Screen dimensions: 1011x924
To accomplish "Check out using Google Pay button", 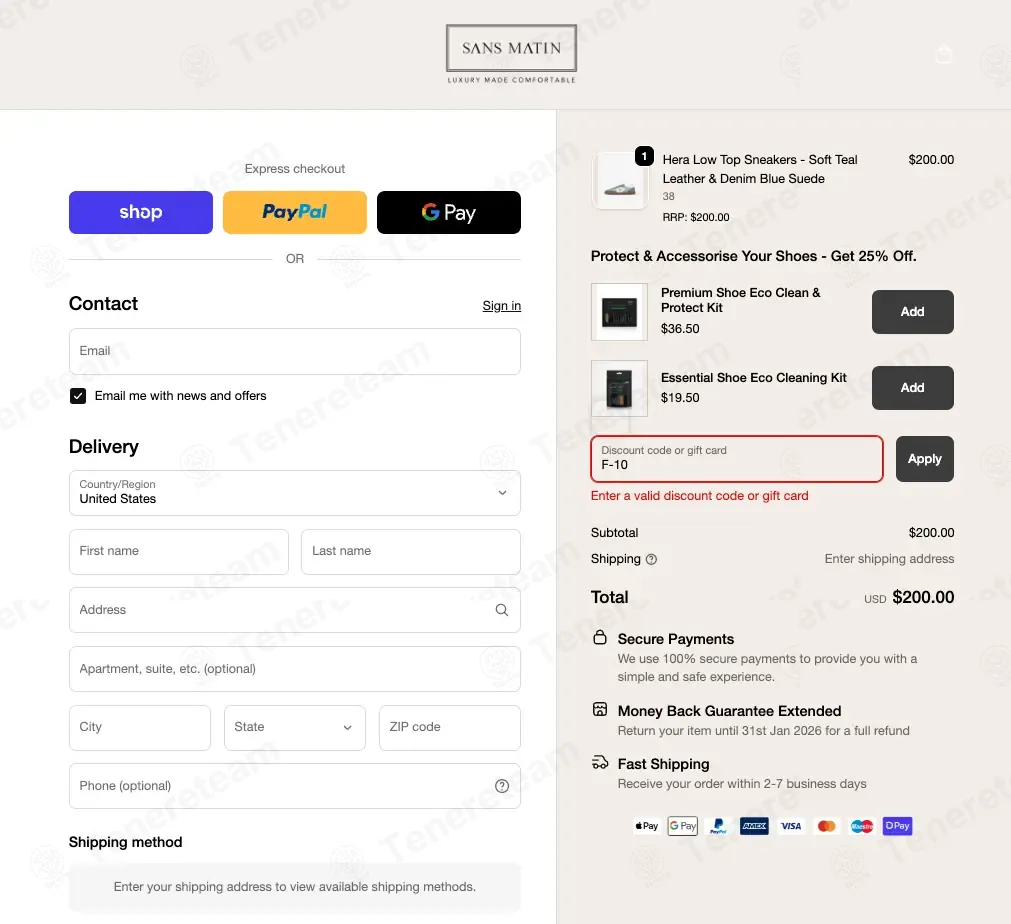I will pyautogui.click(x=449, y=212).
